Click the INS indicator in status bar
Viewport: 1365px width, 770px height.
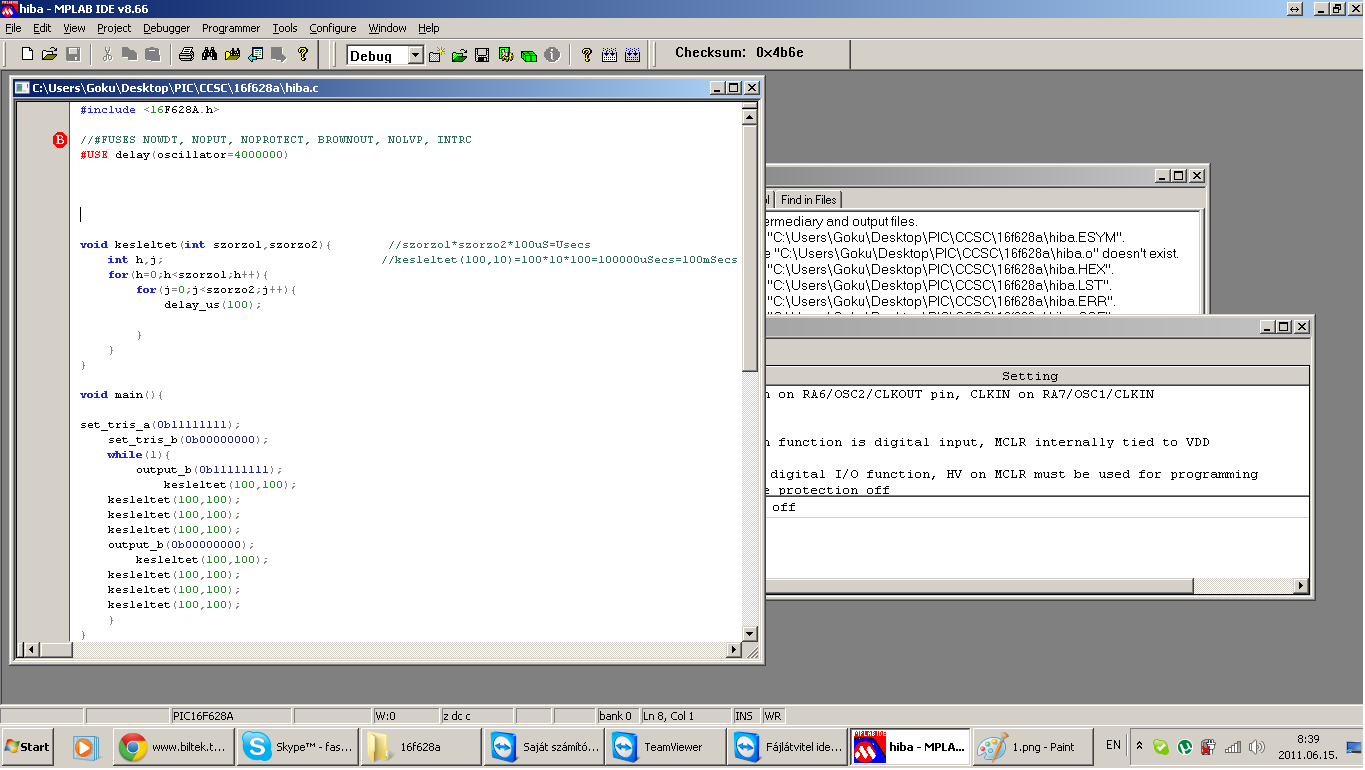[744, 716]
